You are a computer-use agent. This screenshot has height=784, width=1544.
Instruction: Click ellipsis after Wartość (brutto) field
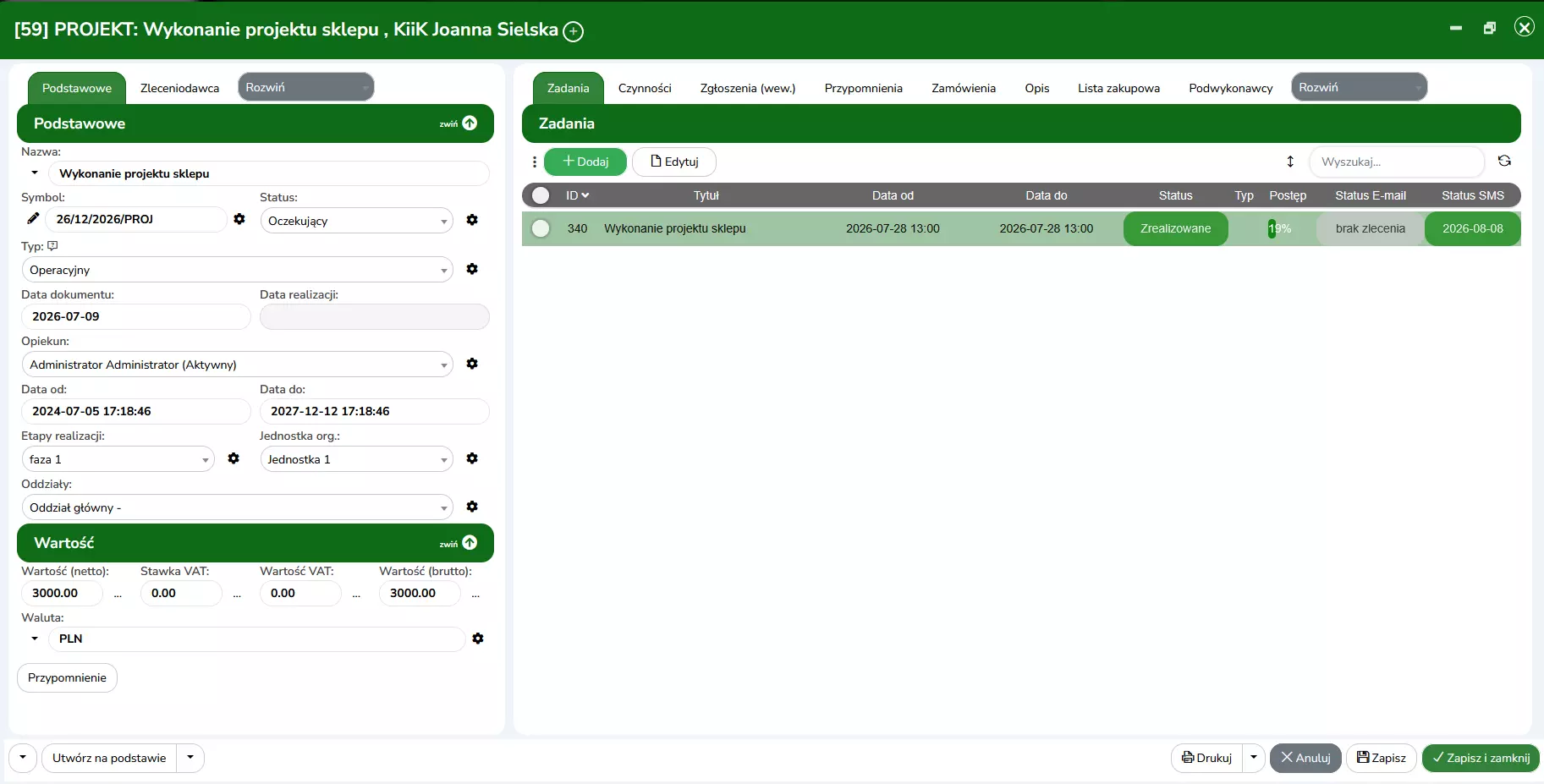475,595
